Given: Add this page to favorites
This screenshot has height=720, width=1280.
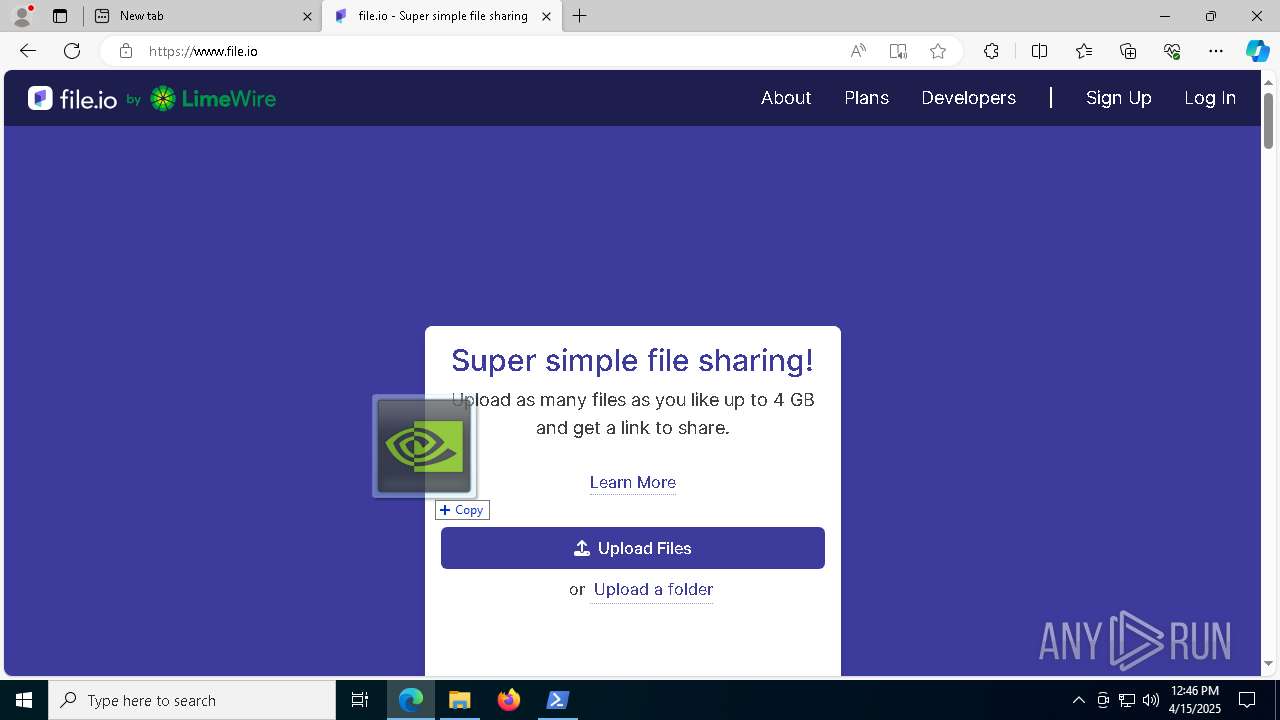Looking at the screenshot, I should [x=937, y=51].
